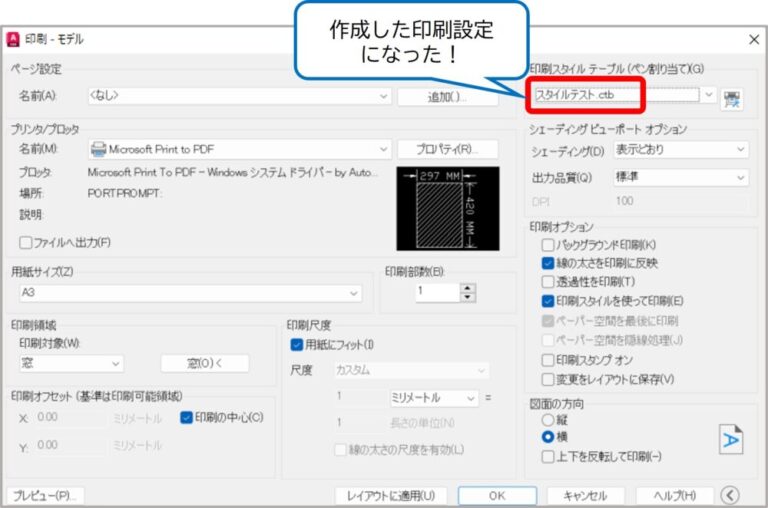
Task: Click the paper size preview thumbnail
Action: [444, 208]
